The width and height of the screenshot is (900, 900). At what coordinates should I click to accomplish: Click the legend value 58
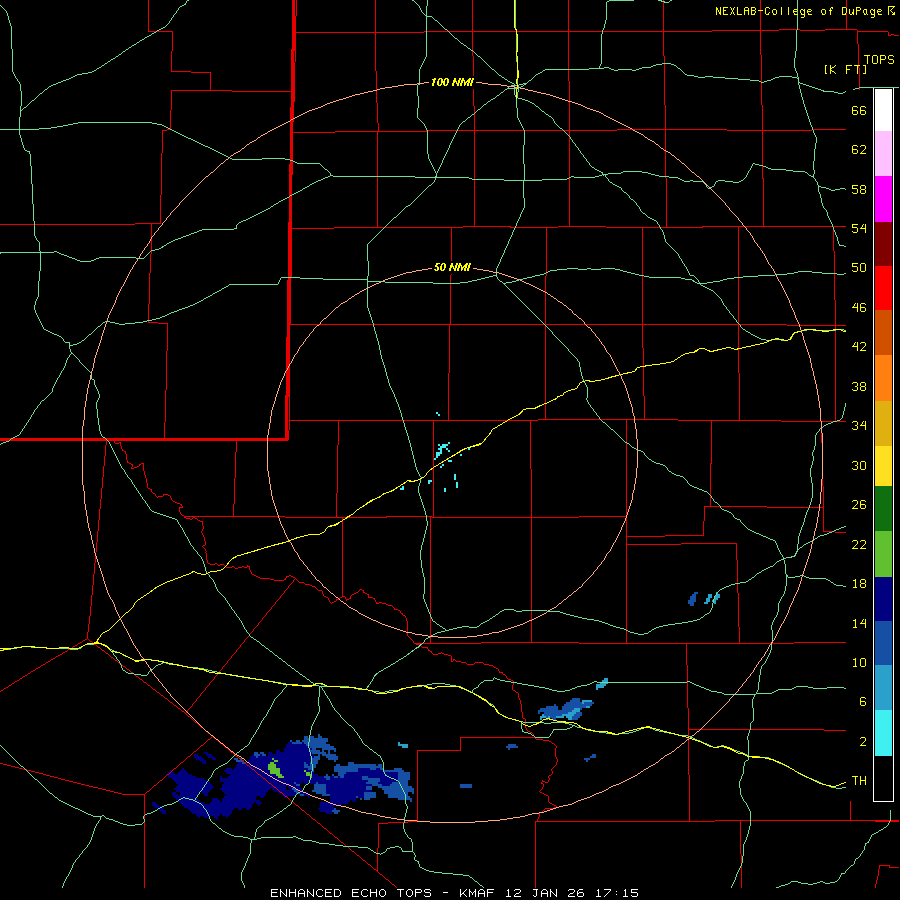859,189
